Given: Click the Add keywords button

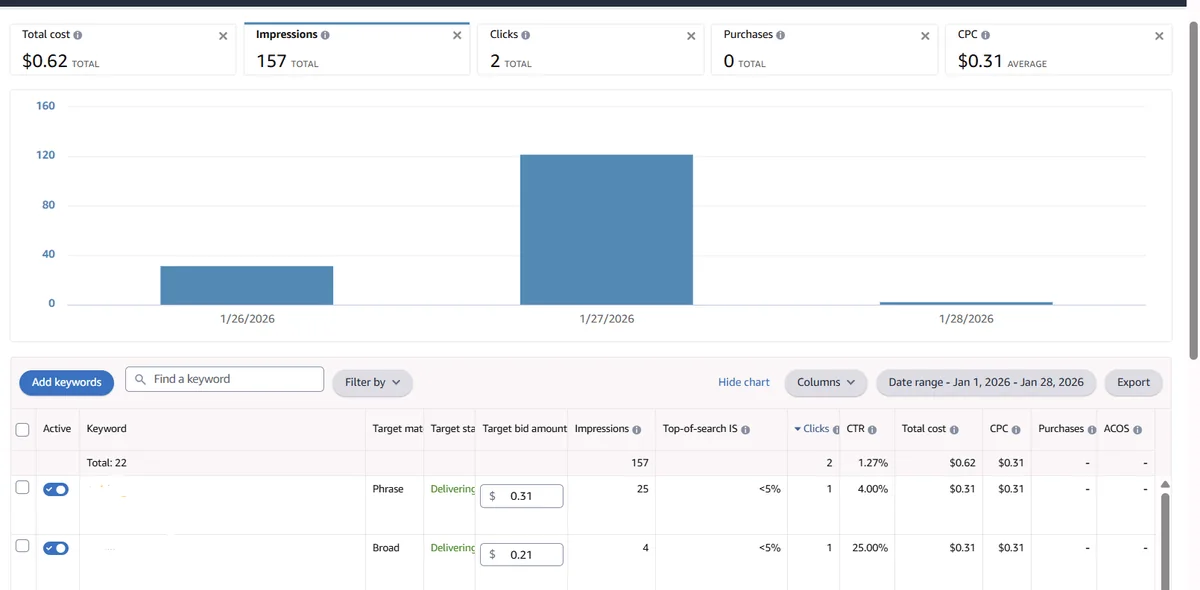Looking at the screenshot, I should click(67, 382).
